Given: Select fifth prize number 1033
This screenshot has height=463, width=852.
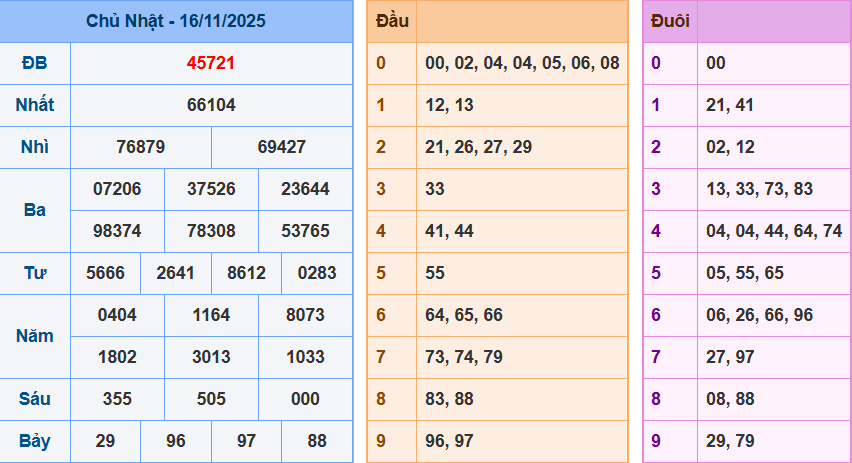Looking at the screenshot, I should pyautogui.click(x=305, y=357).
